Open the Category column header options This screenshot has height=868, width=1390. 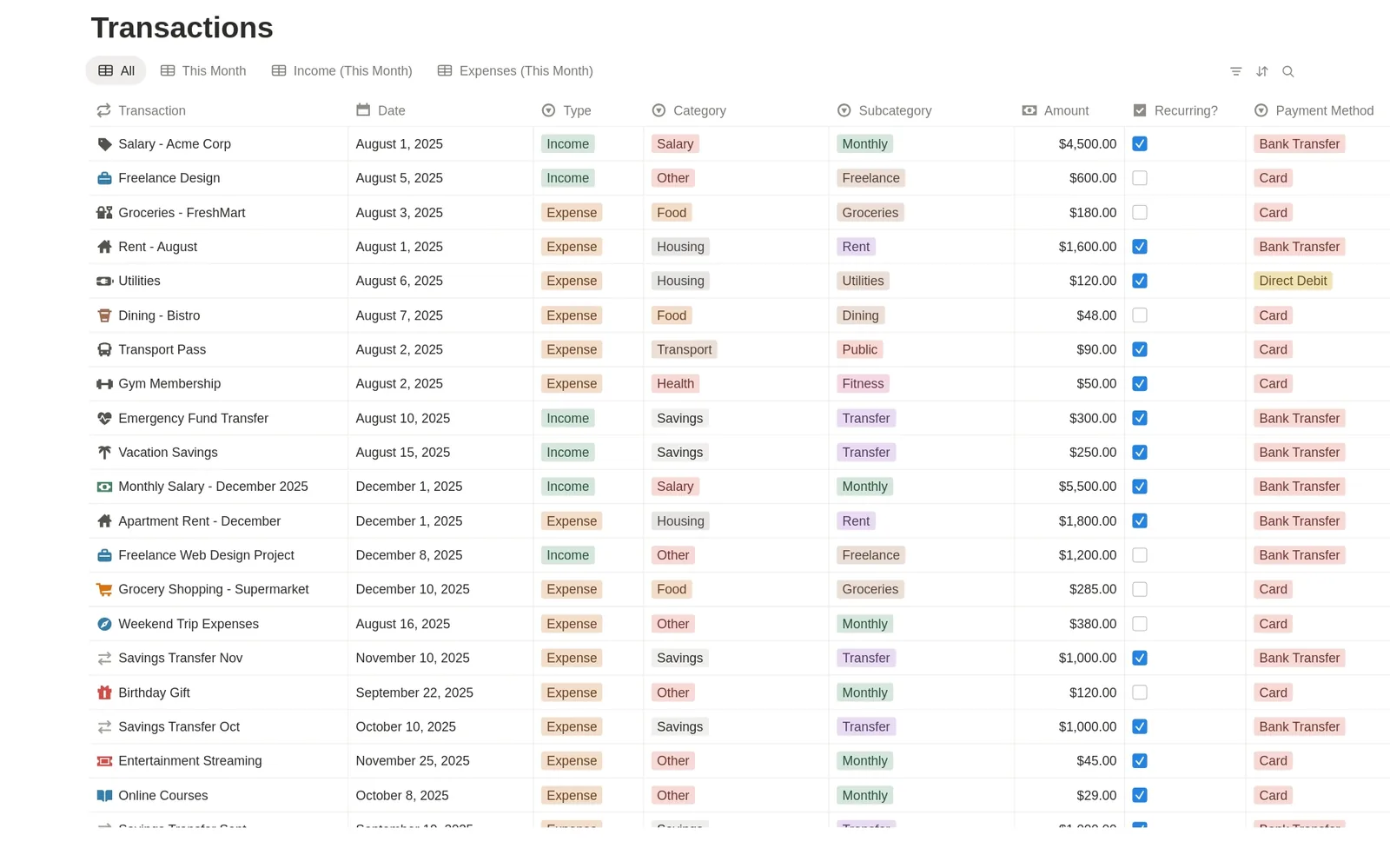[x=689, y=110]
